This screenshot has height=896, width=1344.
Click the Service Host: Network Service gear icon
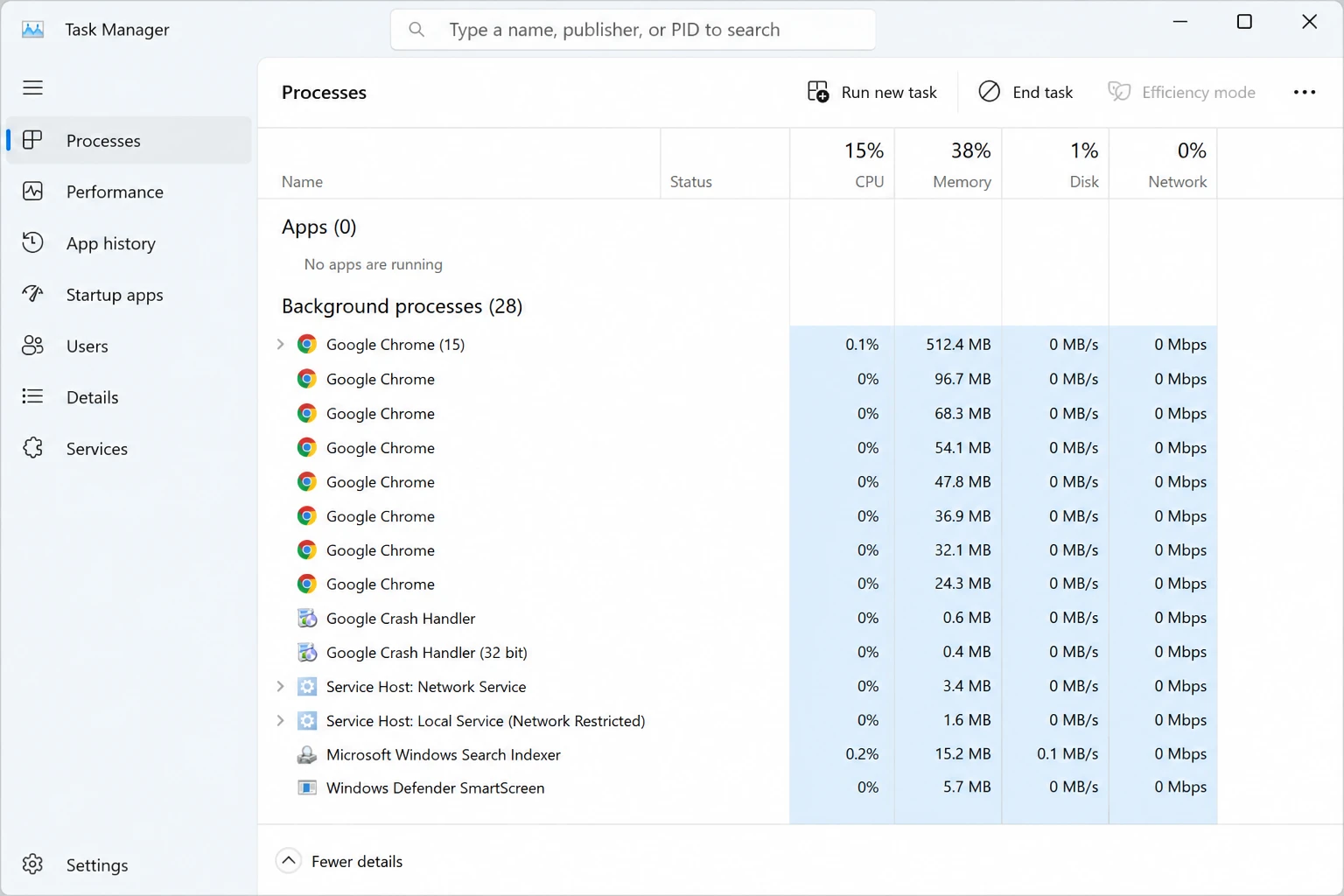[x=306, y=686]
